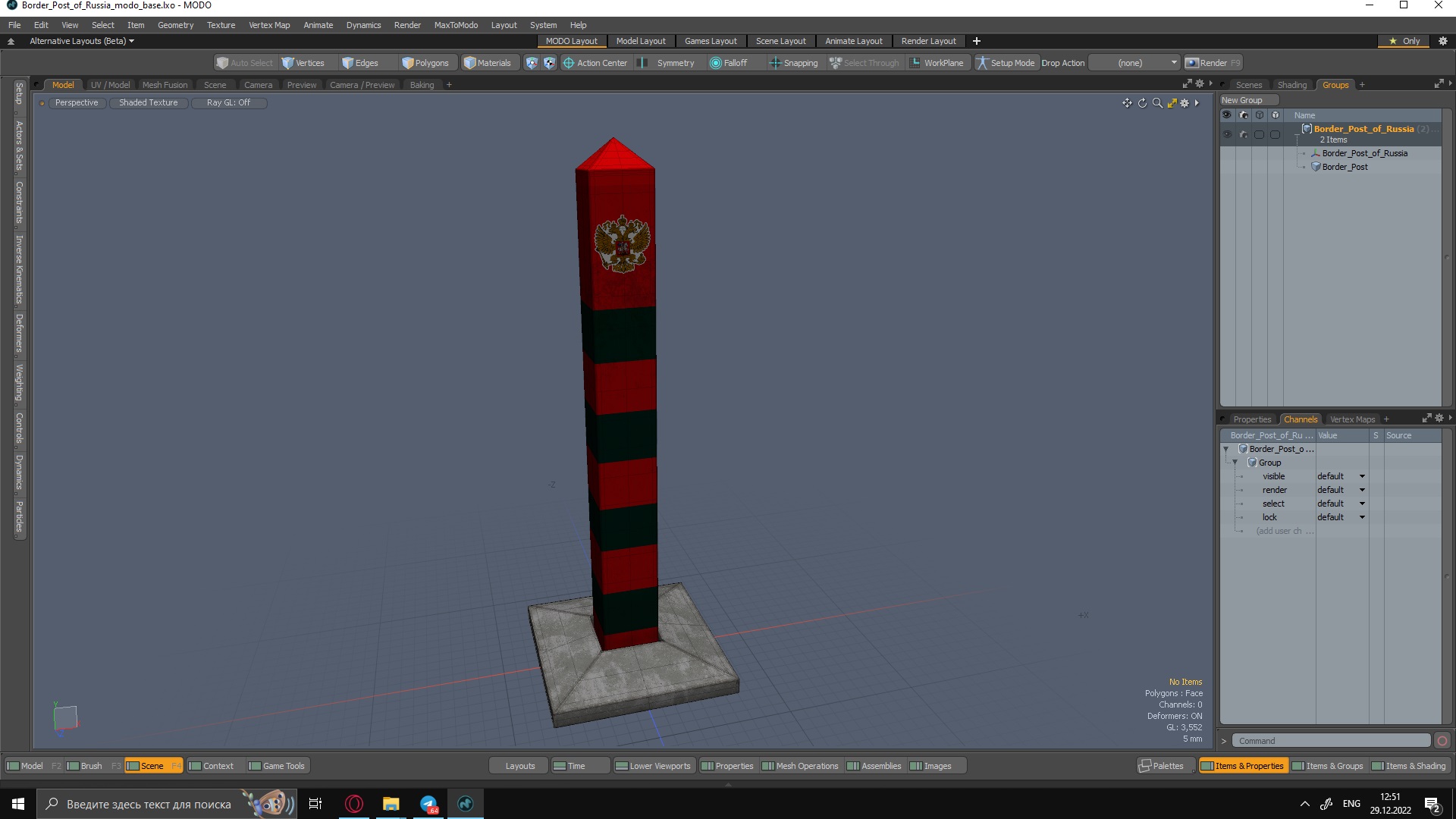Toggle visibility eye for Border_Post_of_Russia group
The image size is (1456, 819).
tap(1227, 134)
